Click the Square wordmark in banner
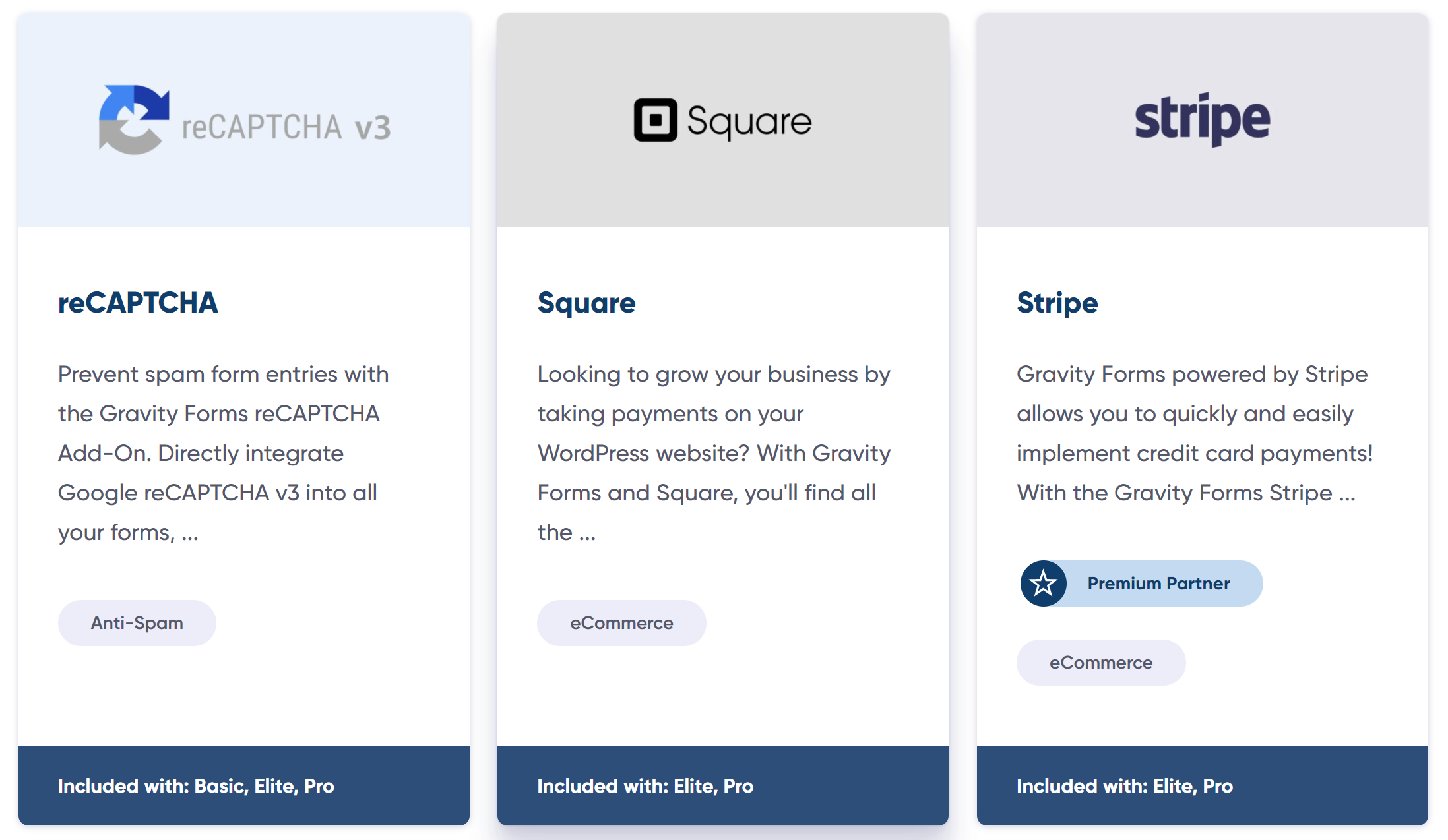The height and width of the screenshot is (840, 1448). 749,122
